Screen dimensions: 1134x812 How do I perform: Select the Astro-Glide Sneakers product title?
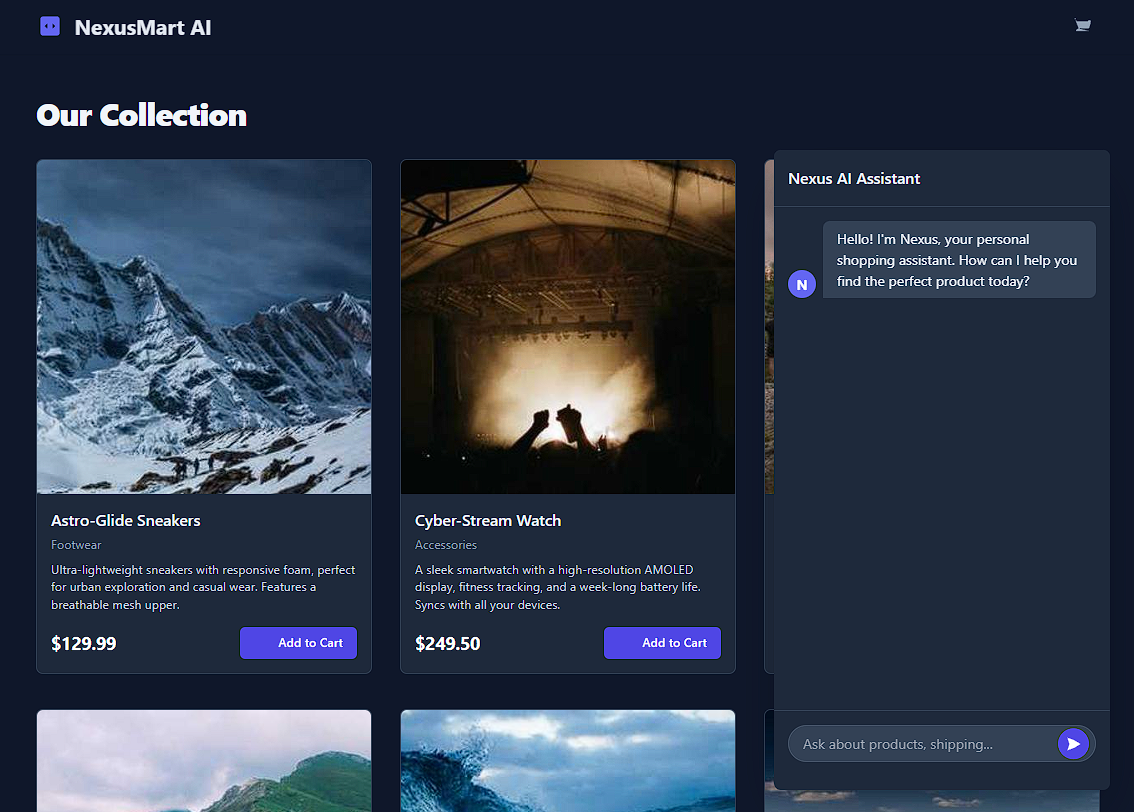tap(126, 521)
